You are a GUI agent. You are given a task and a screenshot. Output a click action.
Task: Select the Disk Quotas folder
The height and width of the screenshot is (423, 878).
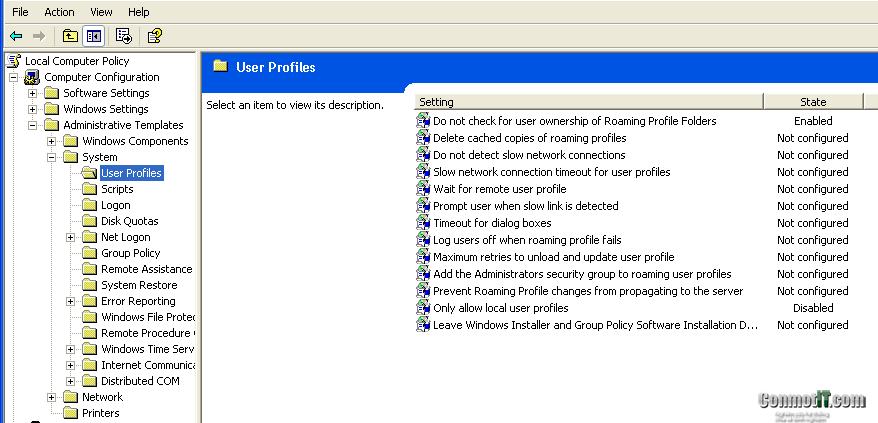coord(129,221)
